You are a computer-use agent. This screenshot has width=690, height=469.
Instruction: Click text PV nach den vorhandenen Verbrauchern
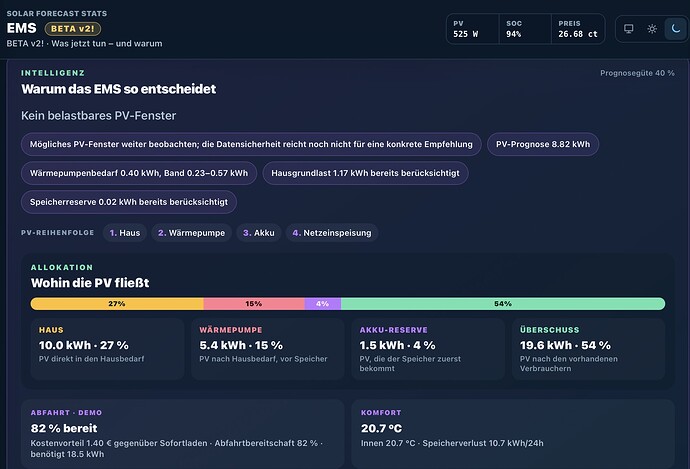tap(569, 364)
